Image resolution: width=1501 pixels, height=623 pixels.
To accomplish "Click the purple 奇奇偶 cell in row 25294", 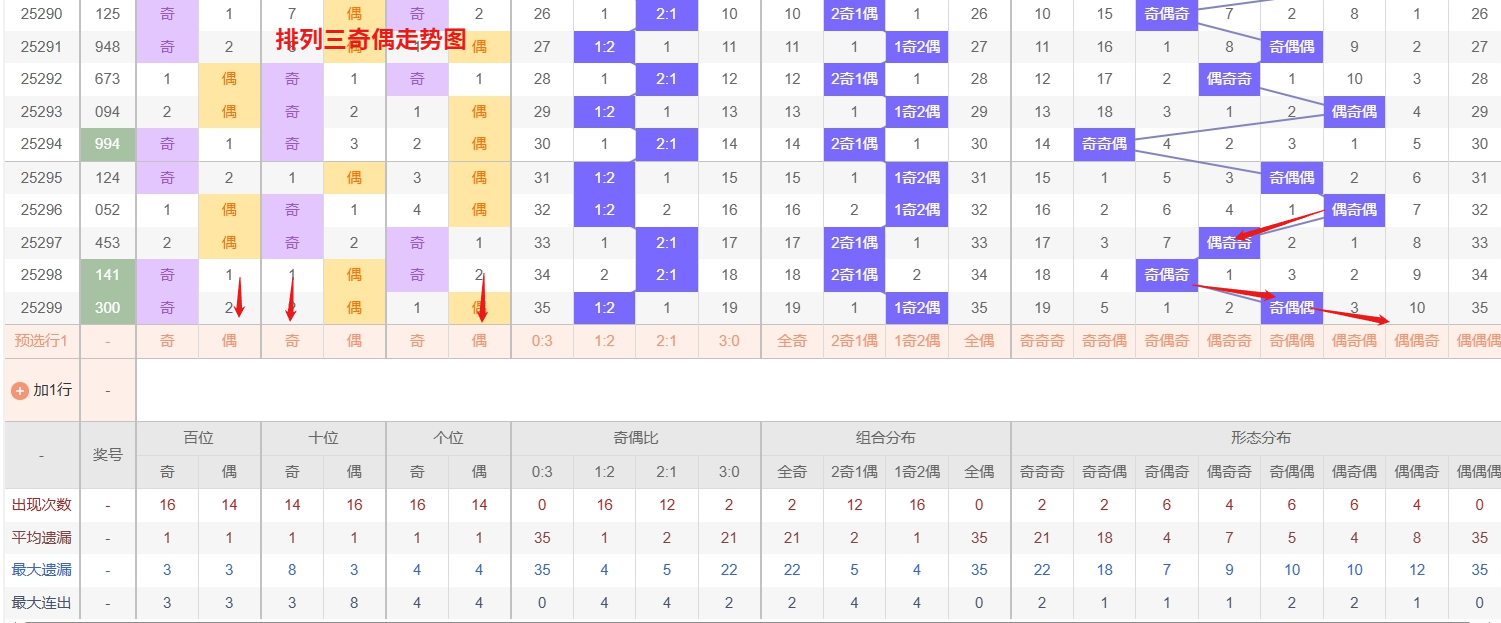I will (x=1104, y=144).
